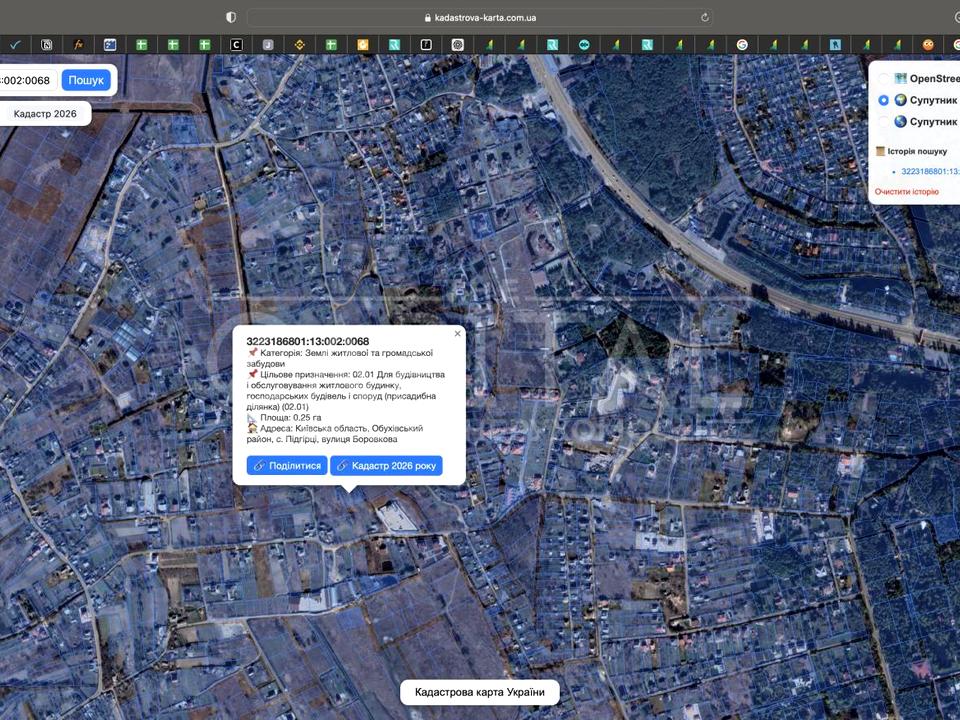Open the blue checkmark bookmark
Image resolution: width=960 pixels, height=720 pixels.
click(15, 44)
